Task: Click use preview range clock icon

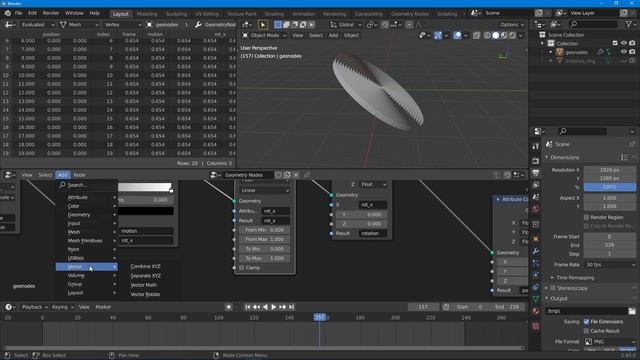Action: (x=446, y=307)
